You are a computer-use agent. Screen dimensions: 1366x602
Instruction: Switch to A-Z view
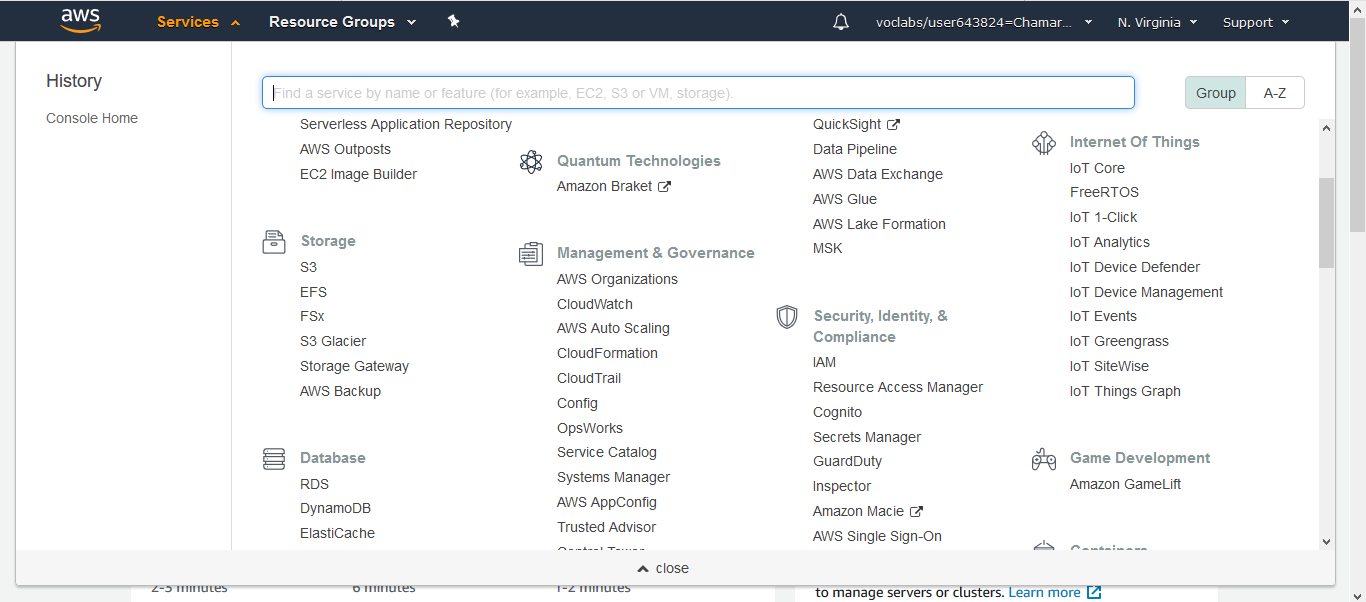(x=1275, y=92)
